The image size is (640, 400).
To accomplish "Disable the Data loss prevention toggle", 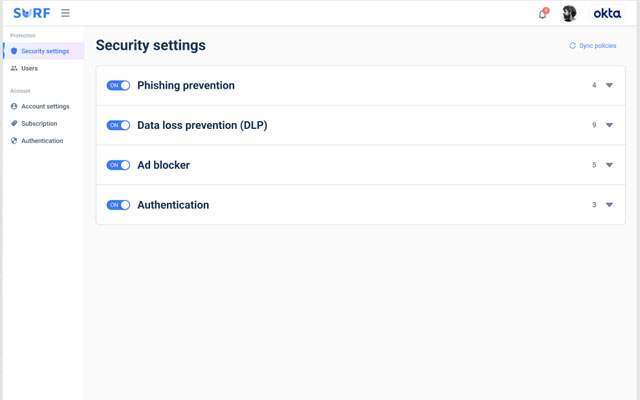I will [118, 125].
